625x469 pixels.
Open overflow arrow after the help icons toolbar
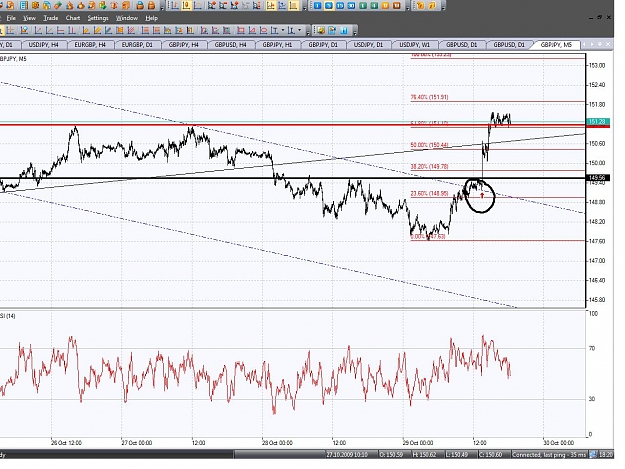(443, 8)
